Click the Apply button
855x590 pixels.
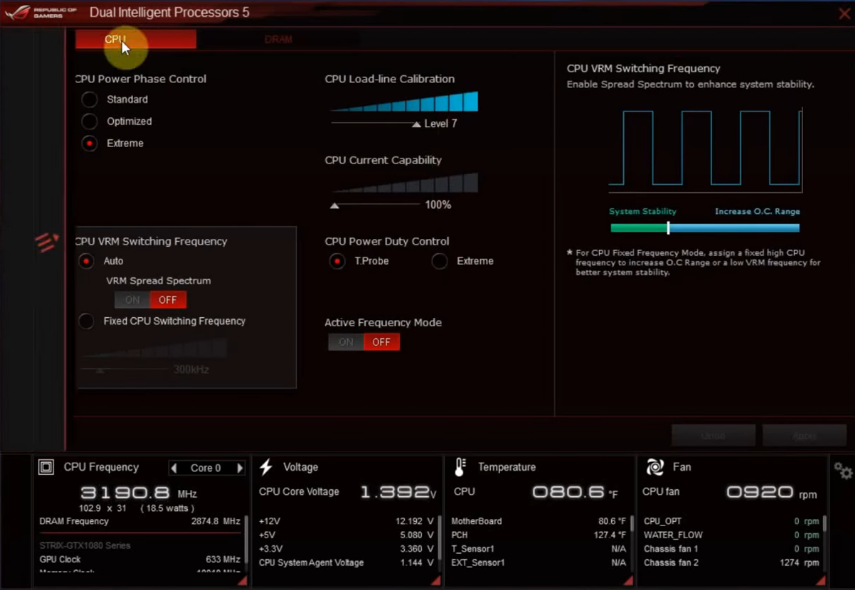804,436
